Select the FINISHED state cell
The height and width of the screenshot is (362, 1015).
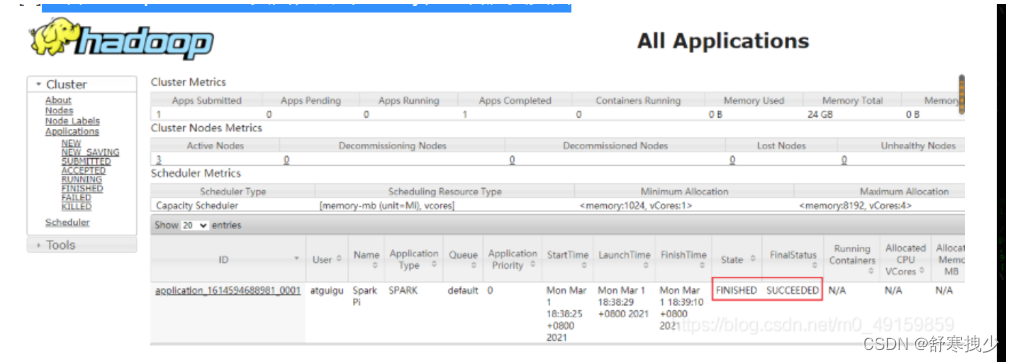coord(737,290)
